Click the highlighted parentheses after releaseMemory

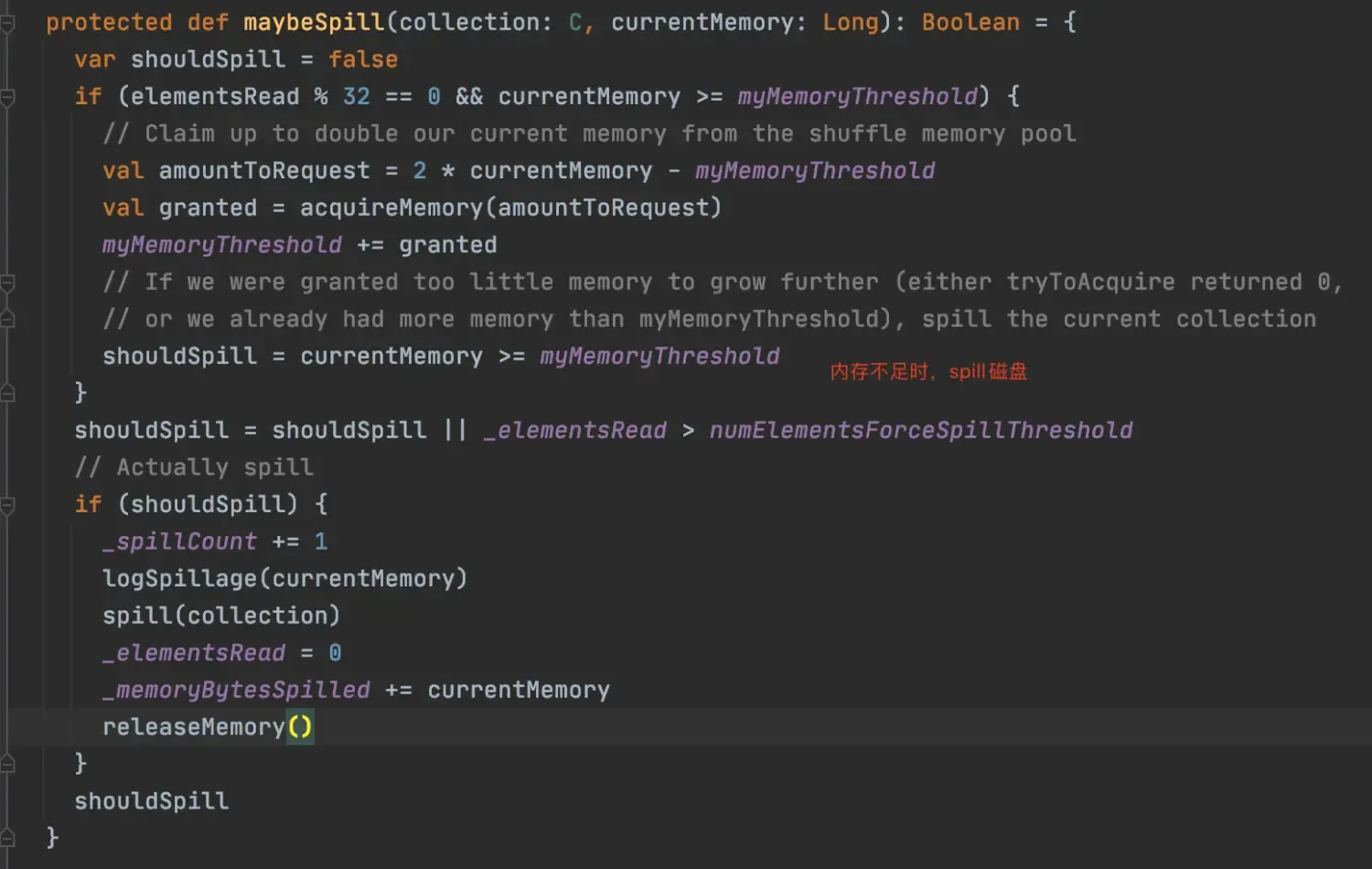pos(300,727)
